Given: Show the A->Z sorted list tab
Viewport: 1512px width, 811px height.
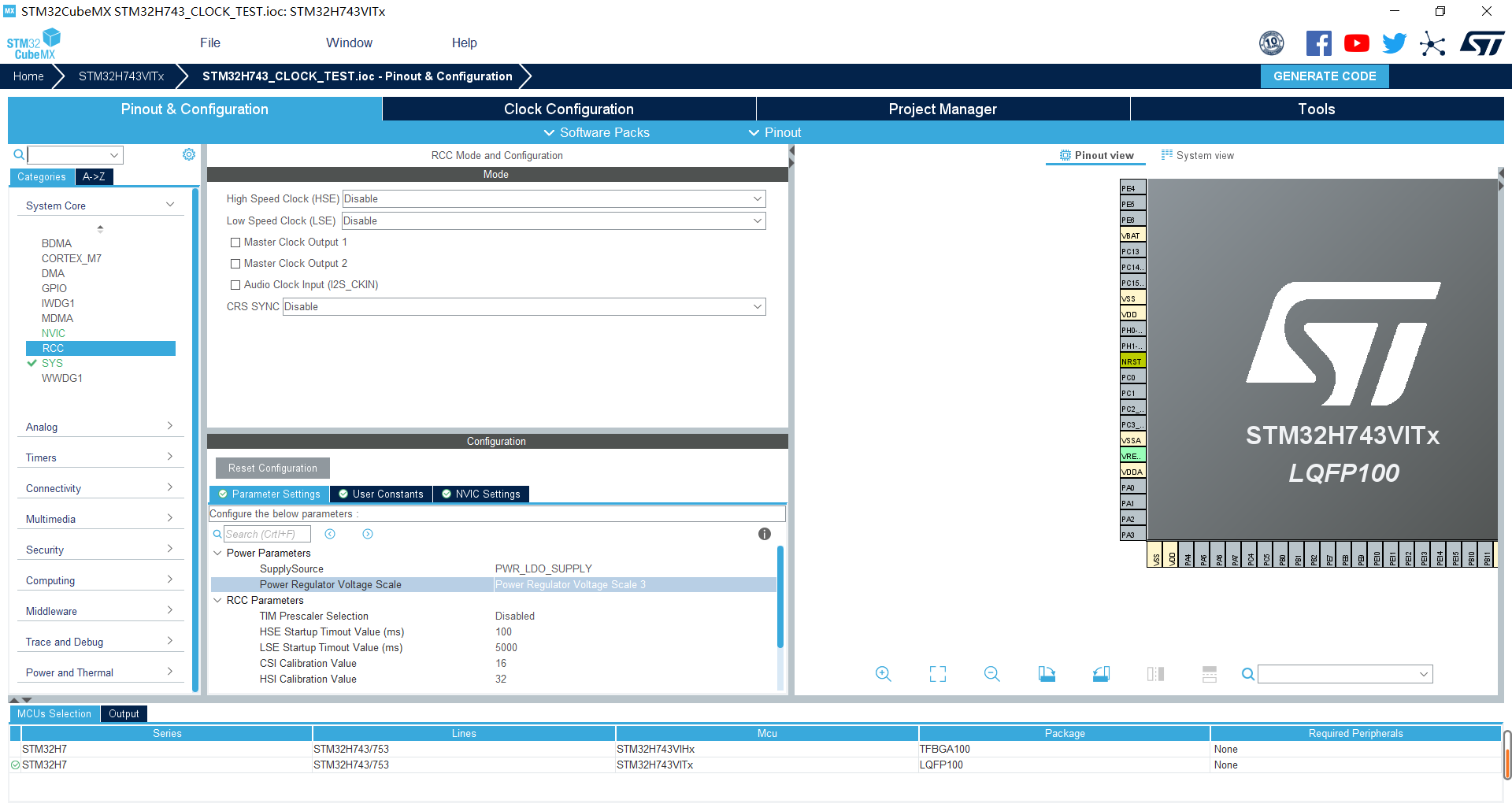Looking at the screenshot, I should pos(94,176).
